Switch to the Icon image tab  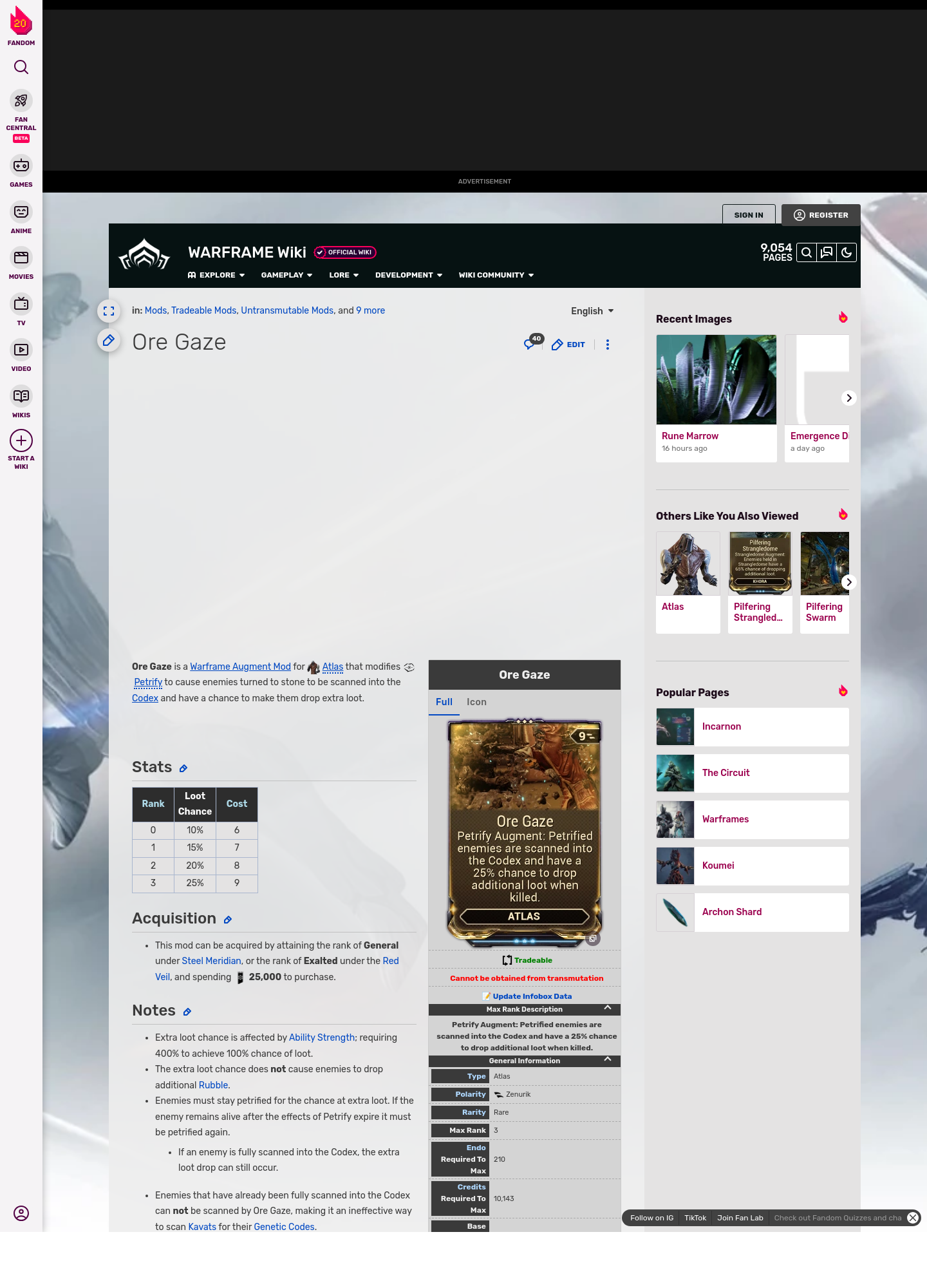tap(476, 702)
